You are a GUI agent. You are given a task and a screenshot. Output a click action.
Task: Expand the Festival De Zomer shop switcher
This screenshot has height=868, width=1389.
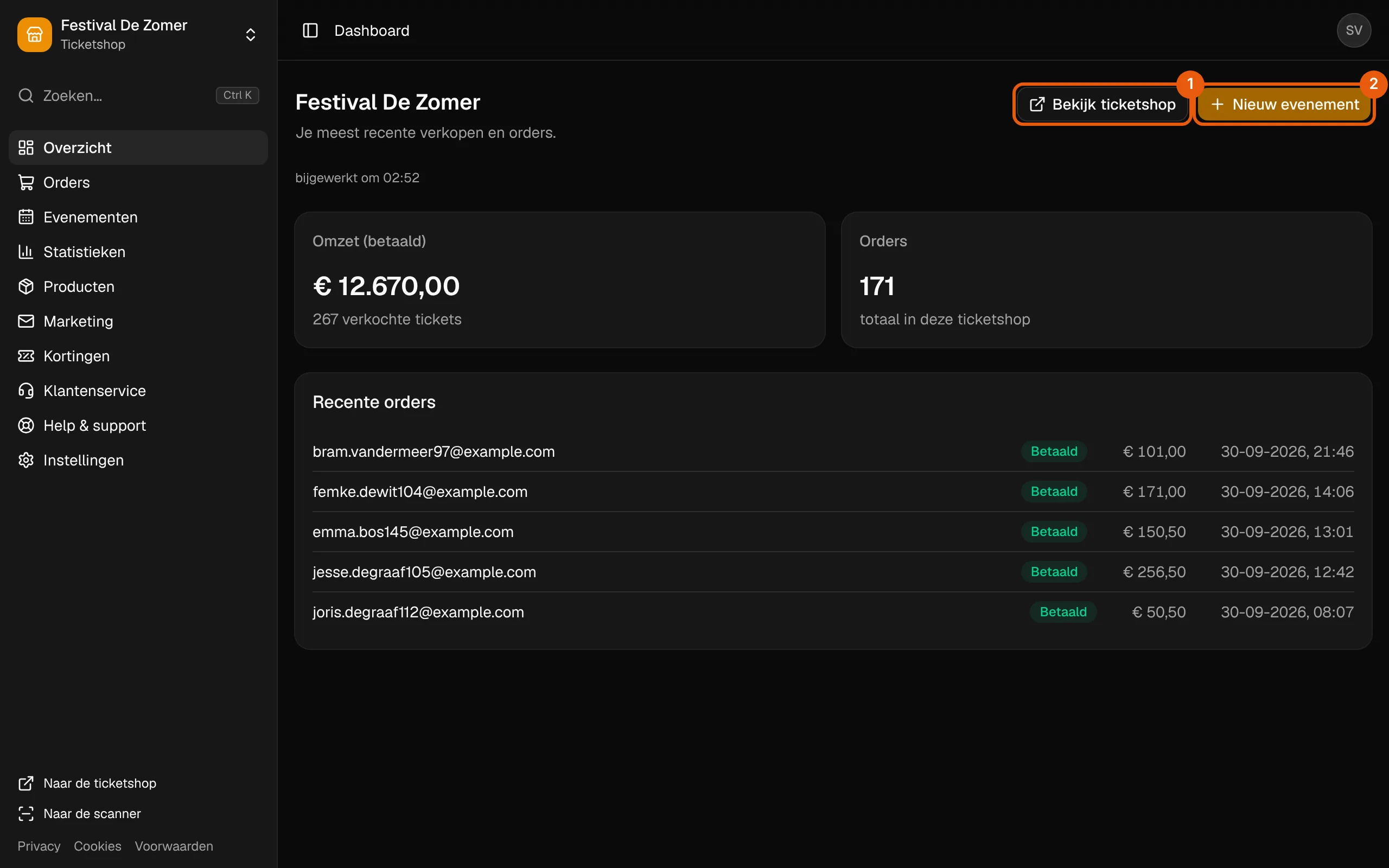tap(250, 34)
